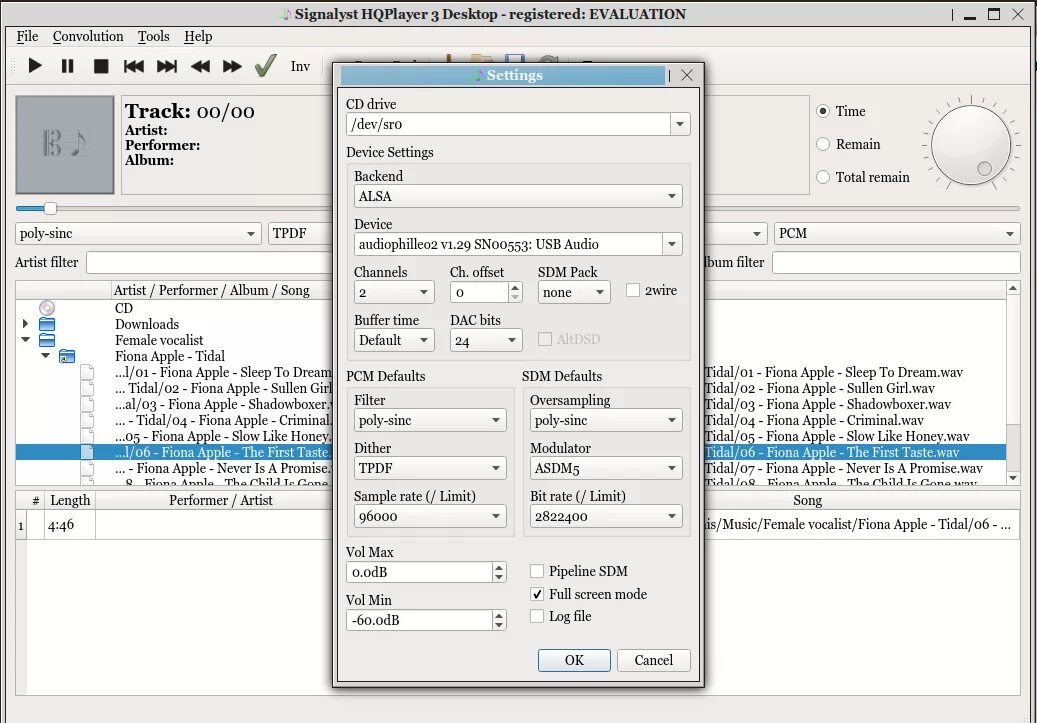1037x723 pixels.
Task: Open the Buffer time dropdown
Action: pyautogui.click(x=394, y=341)
